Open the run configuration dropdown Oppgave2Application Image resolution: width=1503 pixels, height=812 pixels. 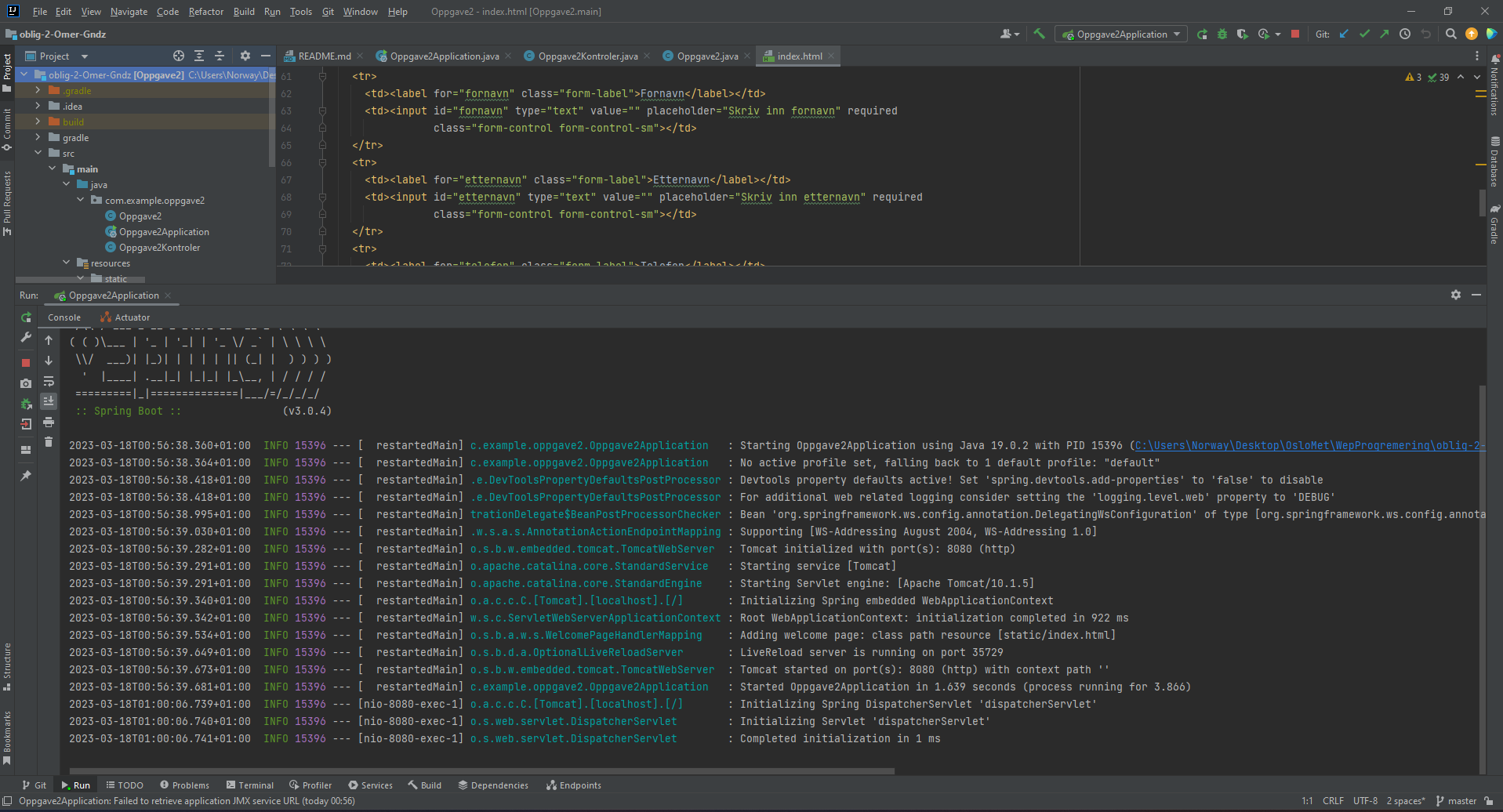tap(1120, 34)
